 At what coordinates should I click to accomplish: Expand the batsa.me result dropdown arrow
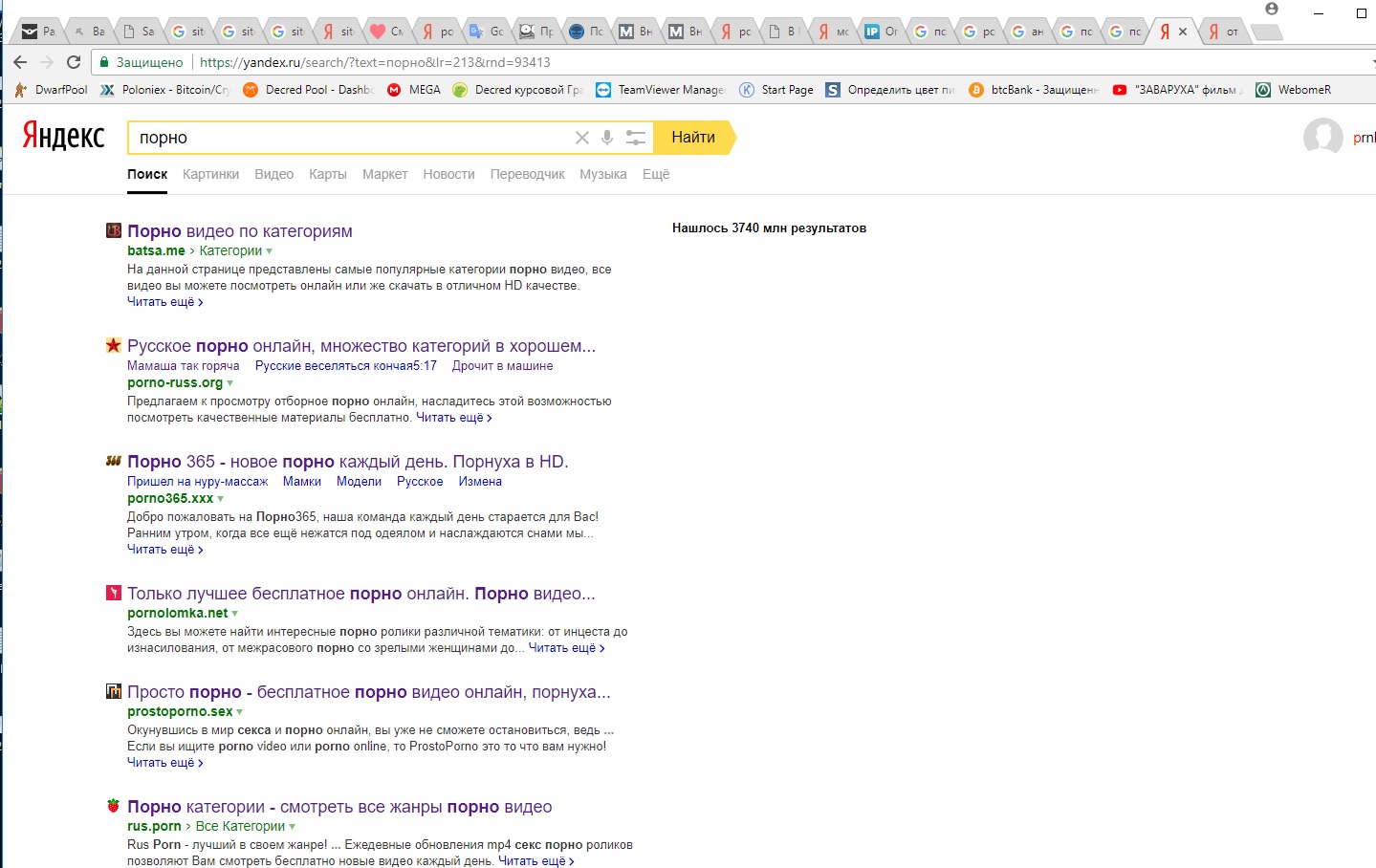[270, 251]
